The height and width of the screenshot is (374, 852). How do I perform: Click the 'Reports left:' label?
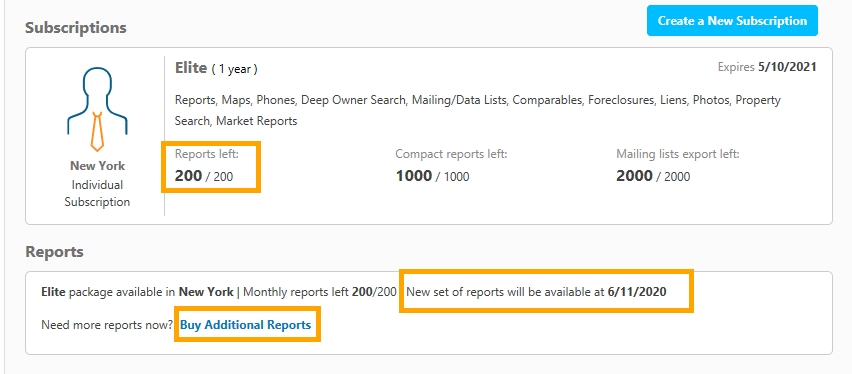207,154
